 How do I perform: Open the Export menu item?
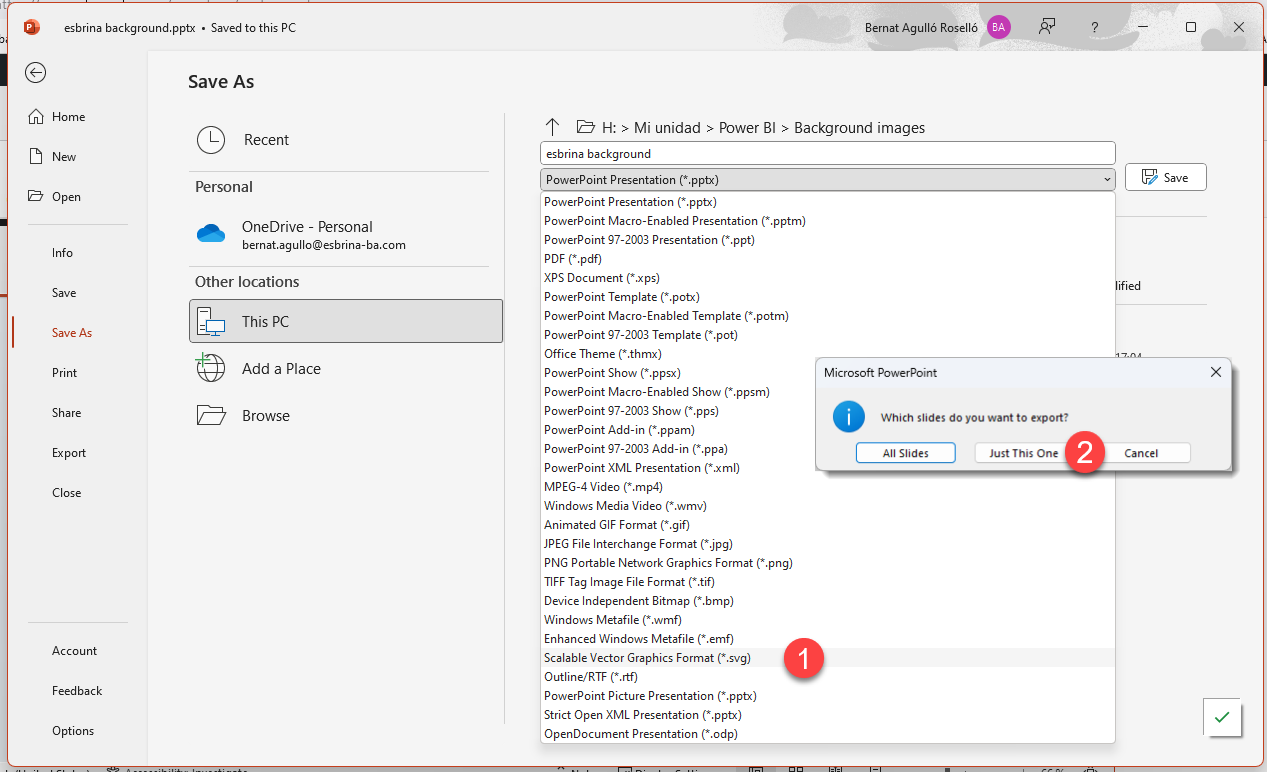point(69,453)
